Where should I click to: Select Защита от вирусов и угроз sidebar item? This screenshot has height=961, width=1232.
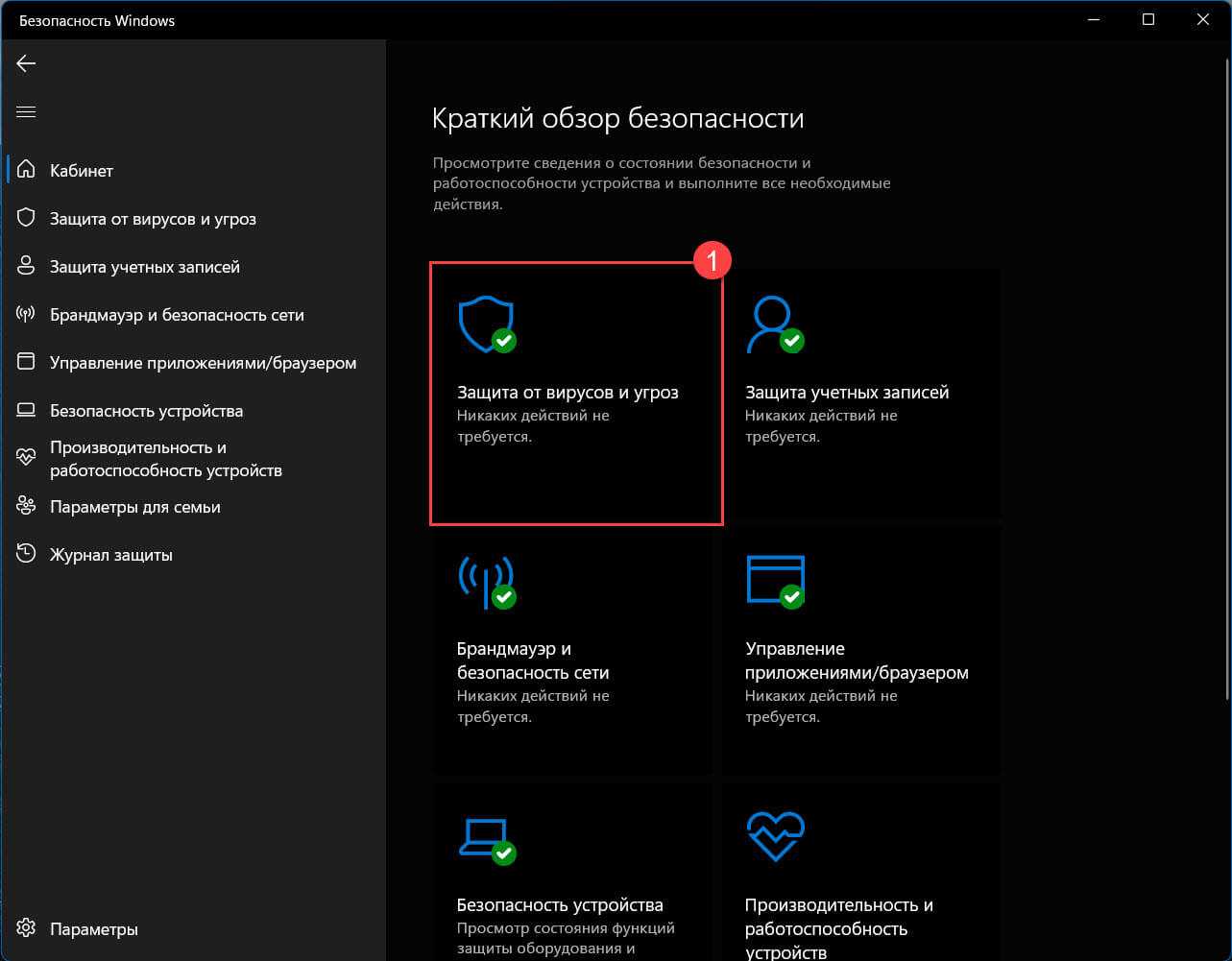tap(153, 219)
